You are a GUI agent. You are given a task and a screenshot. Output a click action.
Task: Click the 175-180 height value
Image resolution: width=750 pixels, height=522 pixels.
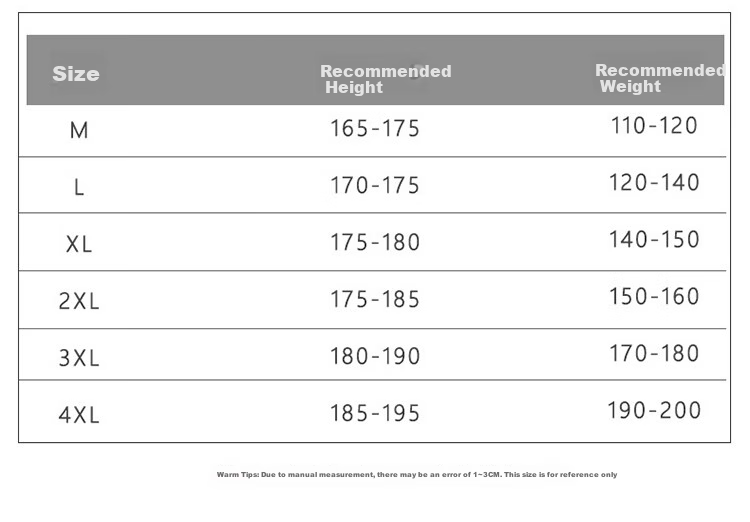pos(375,242)
